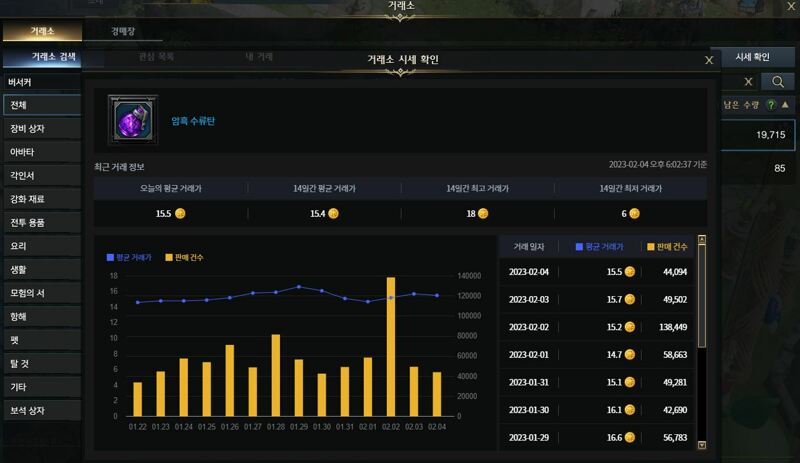This screenshot has width=800, height=463.
Task: Select the 버서커 class filter
Action: 42,82
